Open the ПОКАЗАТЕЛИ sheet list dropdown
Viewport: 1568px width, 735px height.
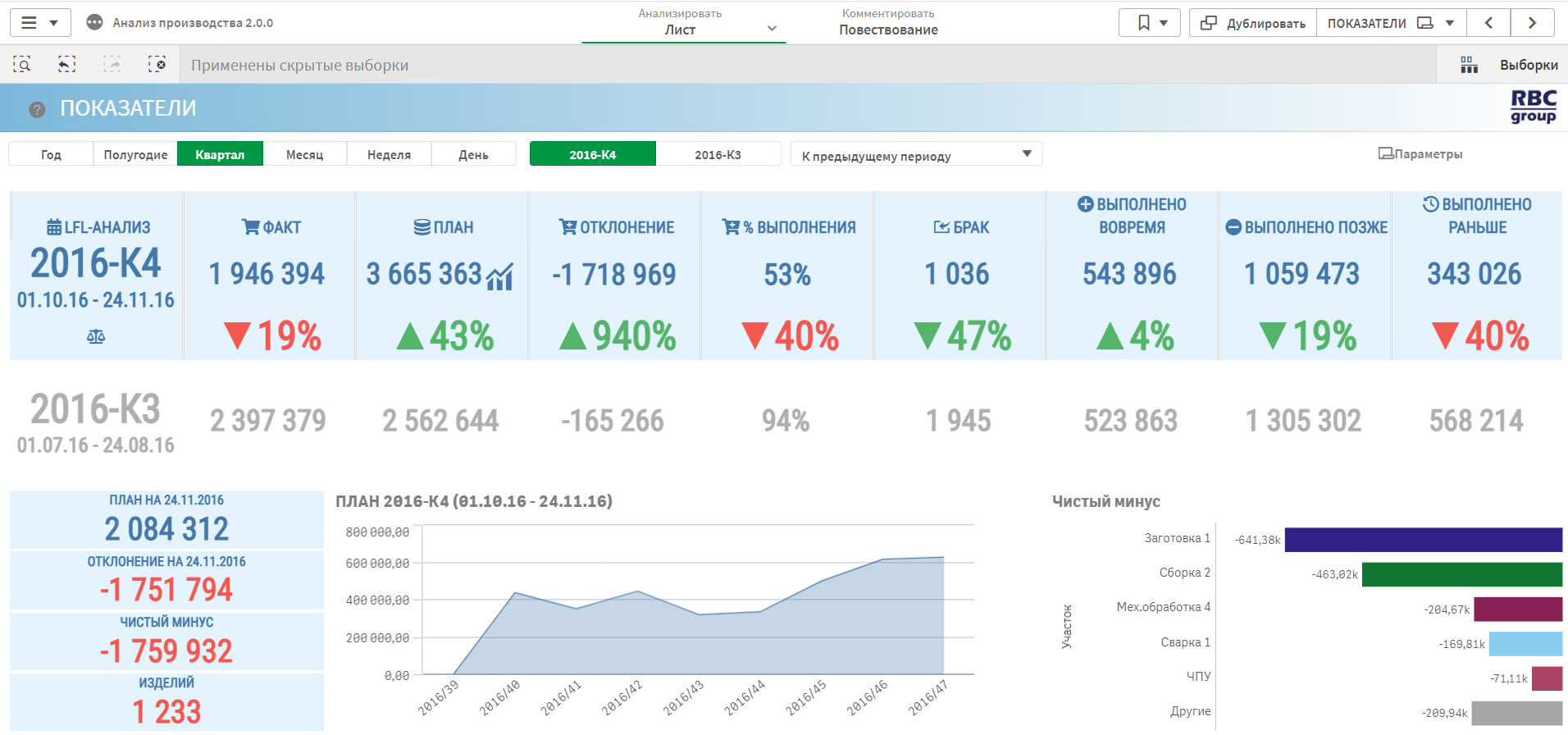[1390, 23]
